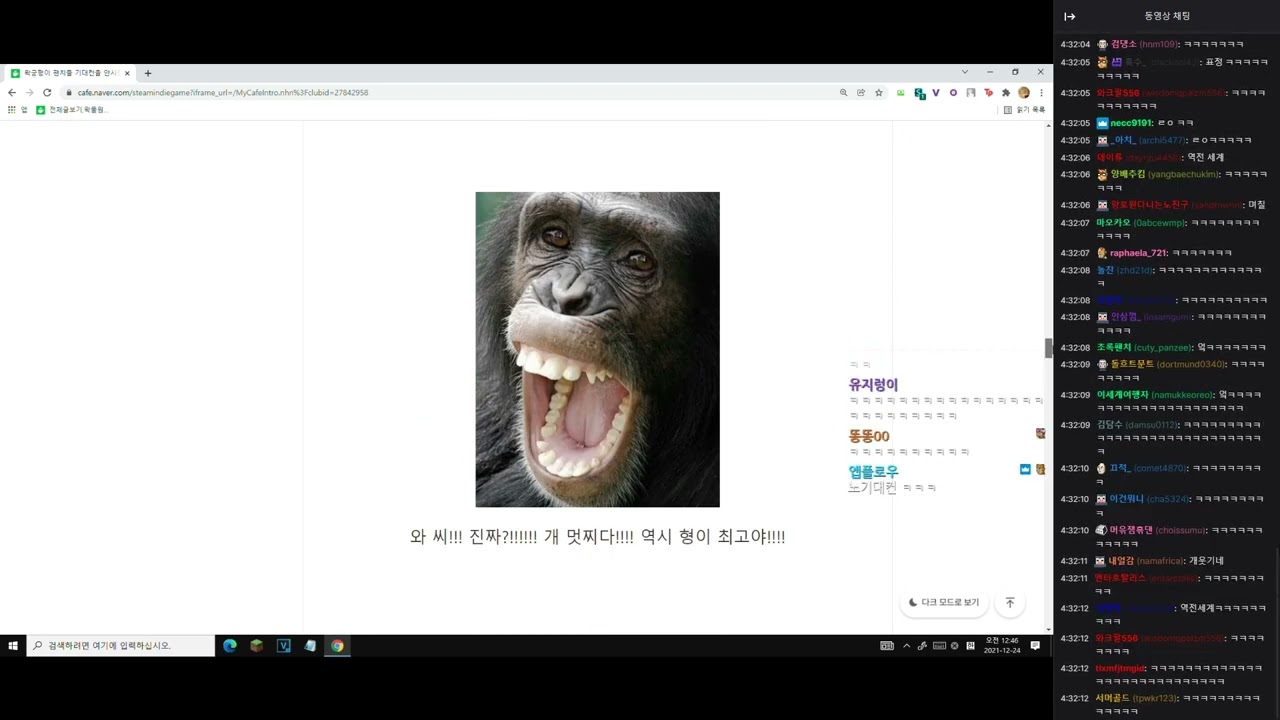Expand the system tray hidden icons chevron
The image size is (1280, 720).
click(x=906, y=646)
